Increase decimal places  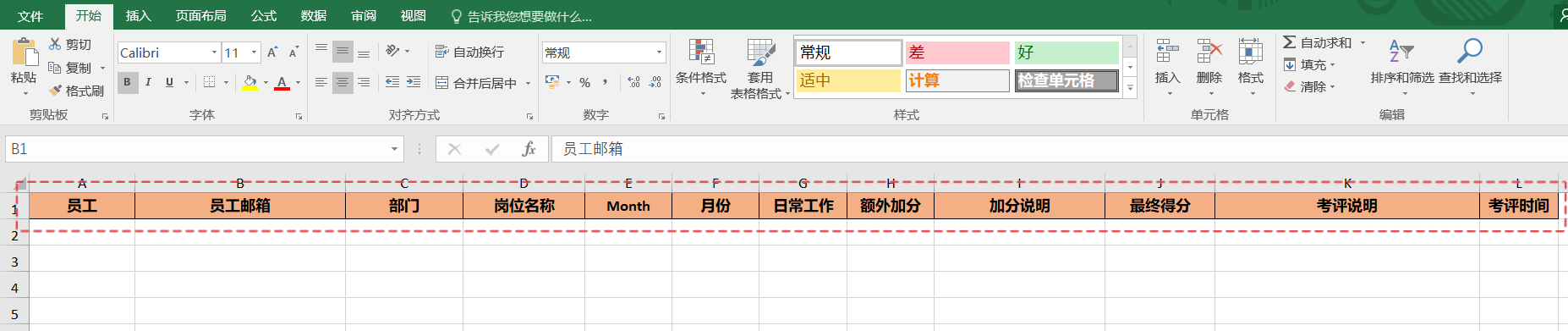634,82
